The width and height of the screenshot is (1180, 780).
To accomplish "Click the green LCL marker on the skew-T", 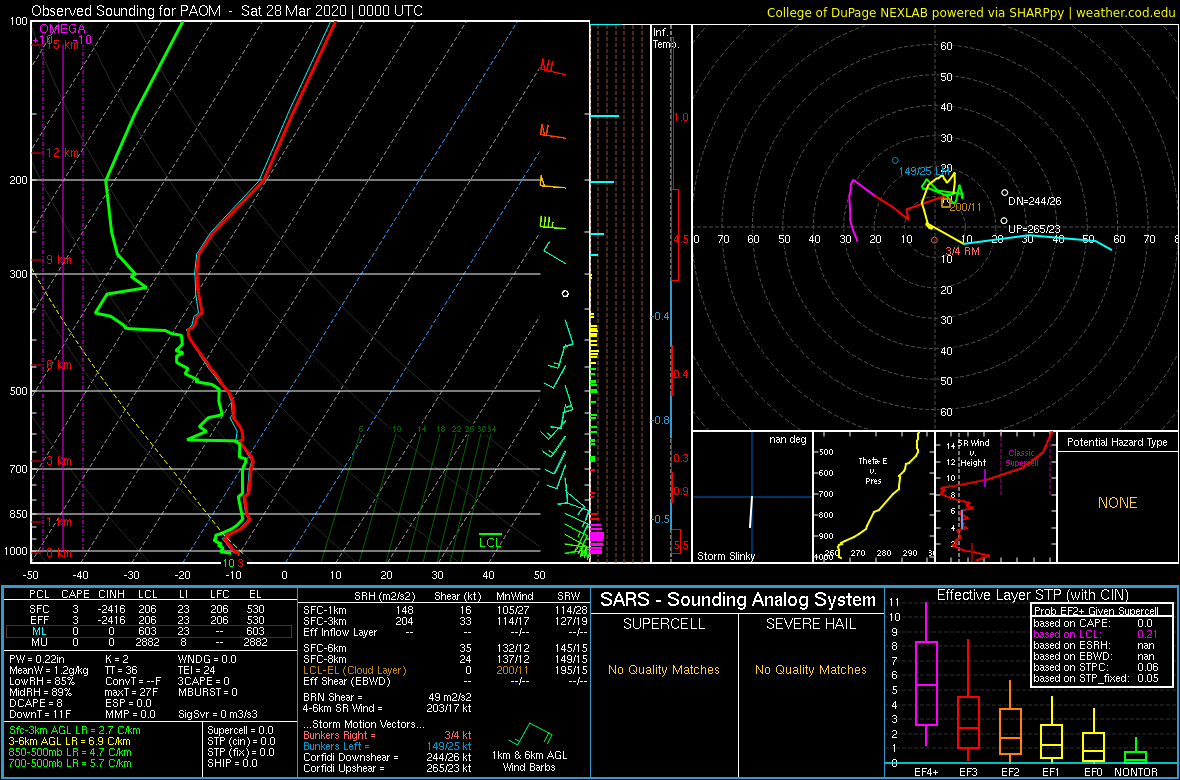I will tap(491, 541).
